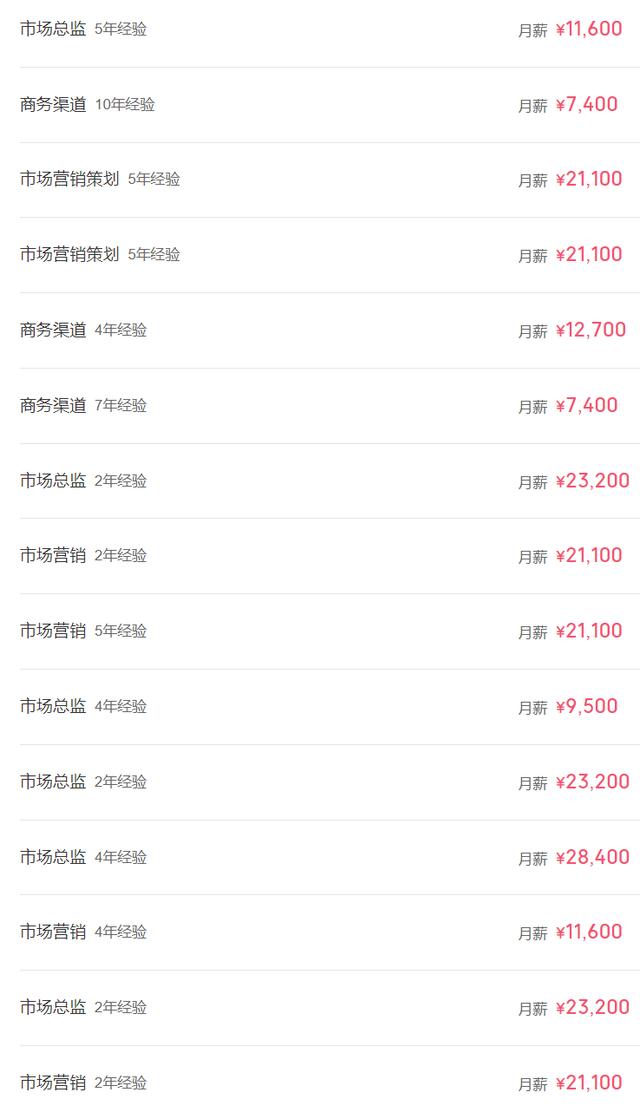Click 月薪 label beside ¥28,400

coord(532,858)
